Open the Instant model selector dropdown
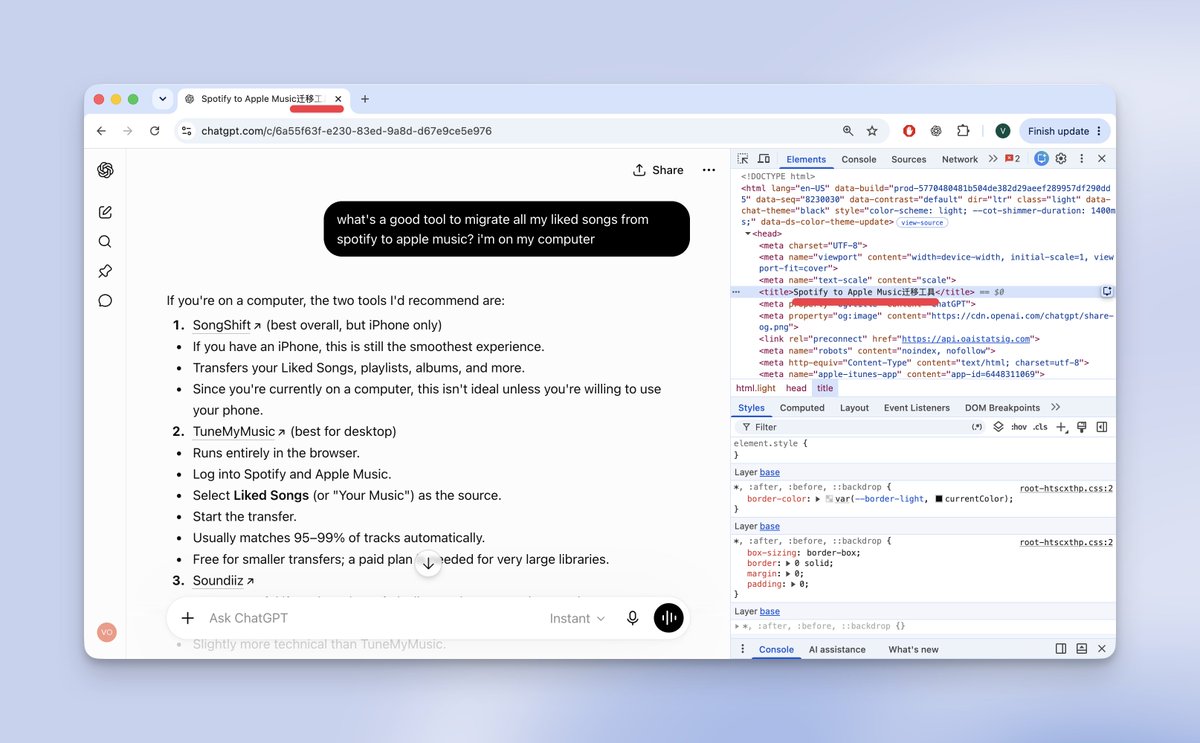Image resolution: width=1200 pixels, height=743 pixels. click(577, 618)
